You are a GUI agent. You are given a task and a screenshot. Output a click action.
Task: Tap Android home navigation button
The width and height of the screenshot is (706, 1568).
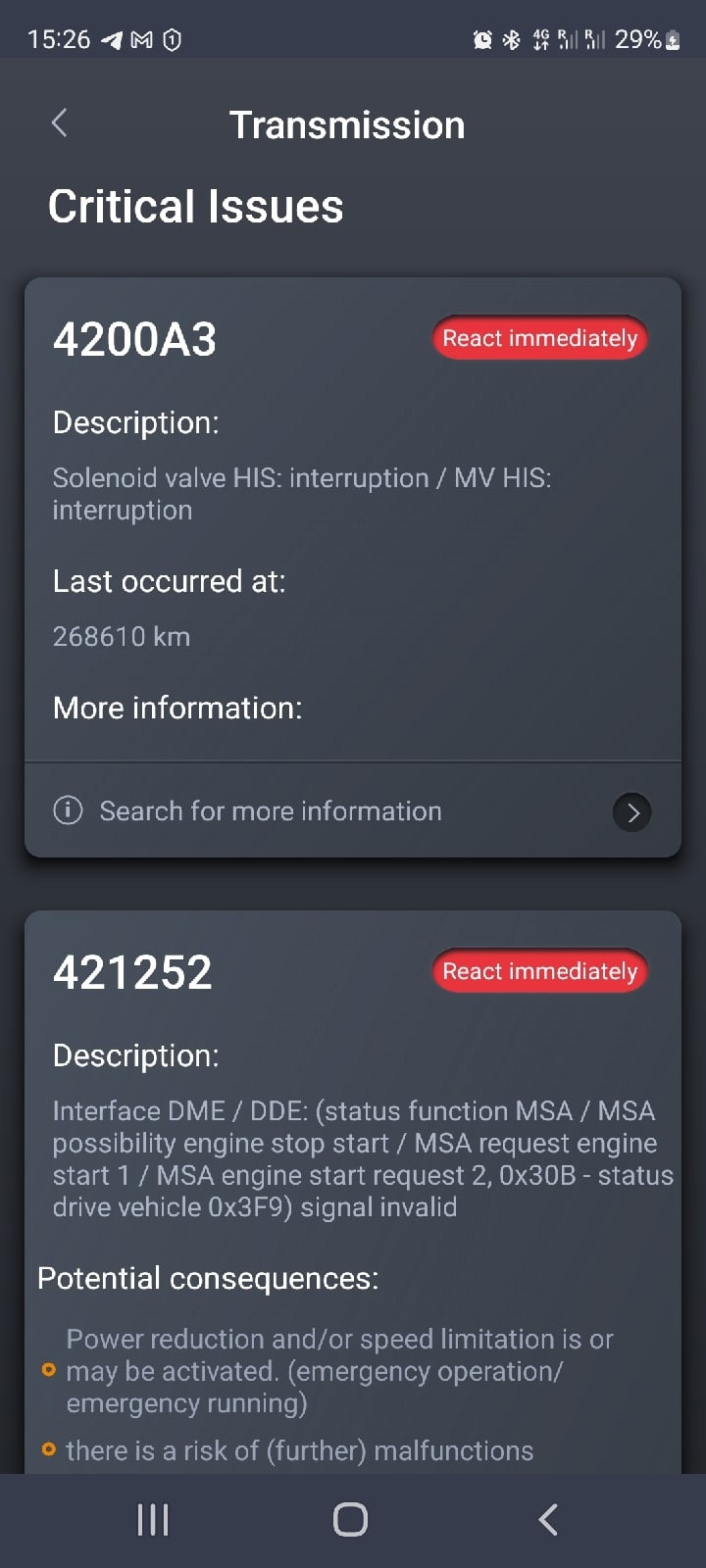(x=350, y=1520)
